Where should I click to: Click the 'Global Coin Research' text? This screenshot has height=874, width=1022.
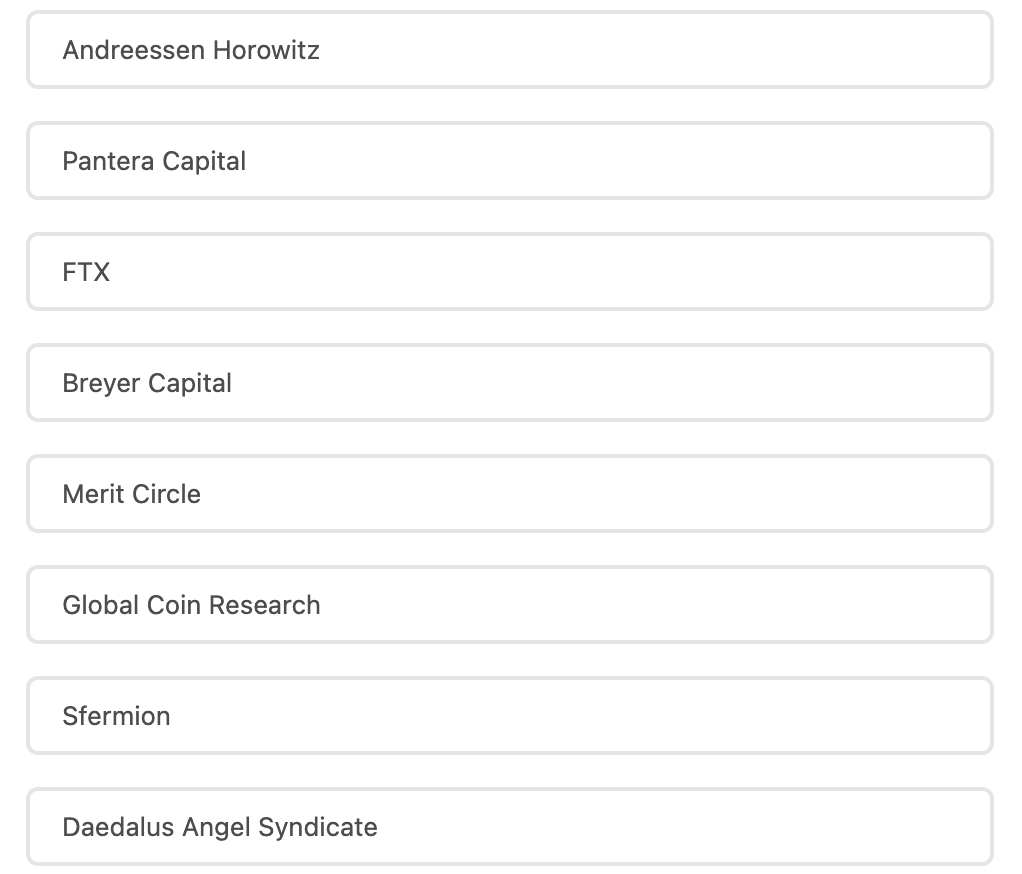click(191, 605)
